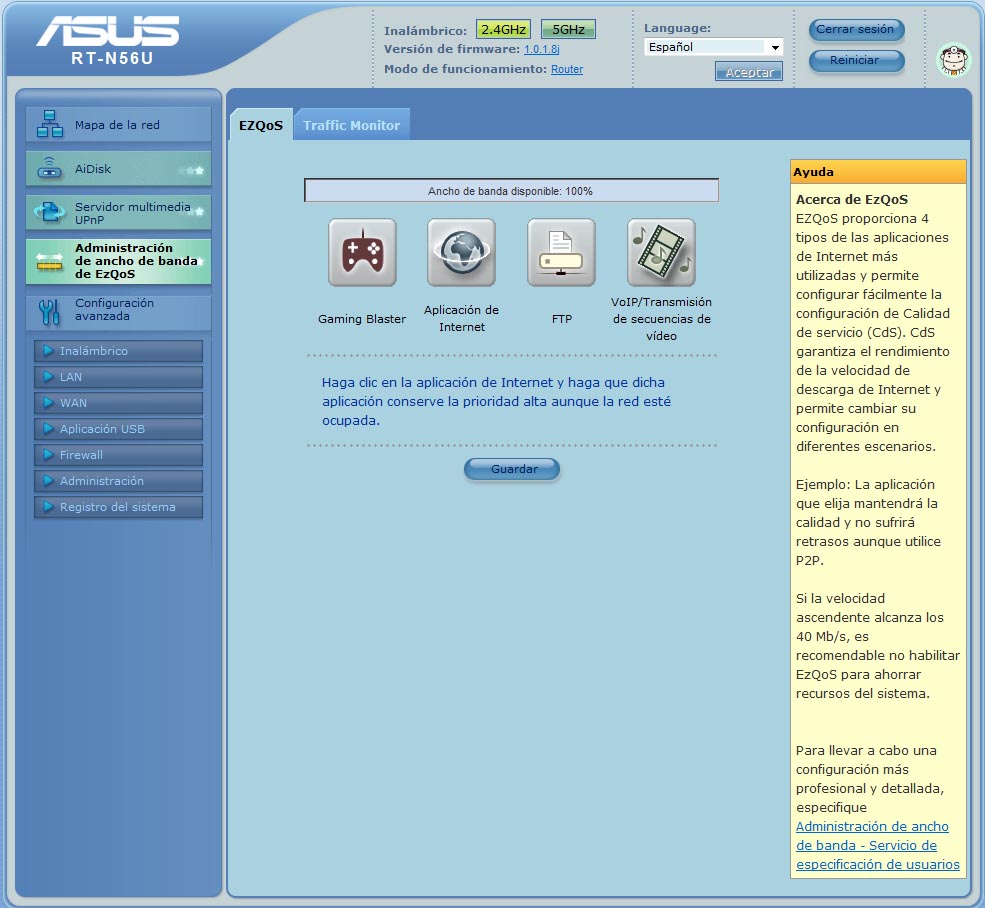Open the AiDisk menu item
The height and width of the screenshot is (908, 985).
118,169
